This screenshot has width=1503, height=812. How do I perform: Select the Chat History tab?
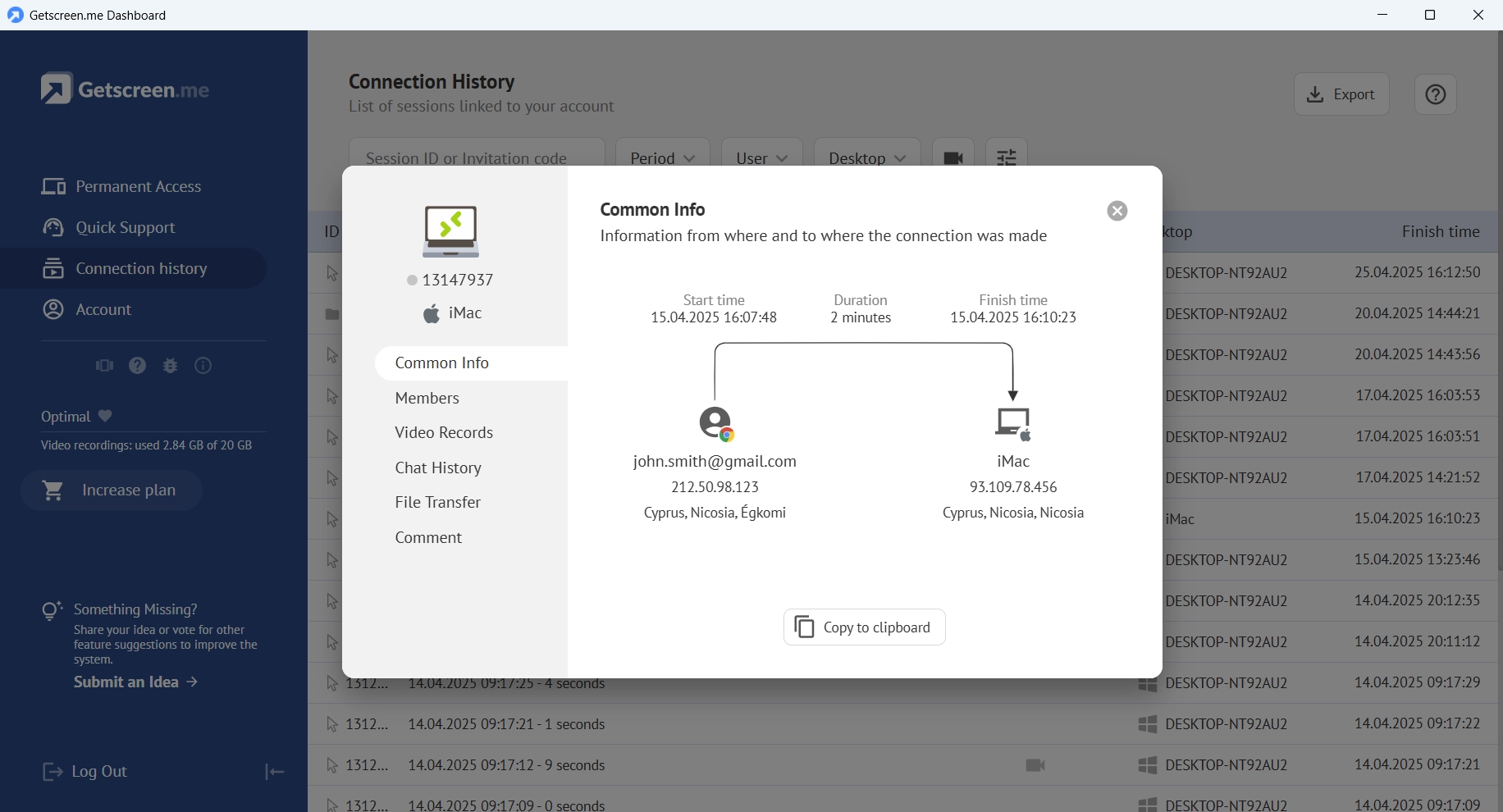(438, 468)
